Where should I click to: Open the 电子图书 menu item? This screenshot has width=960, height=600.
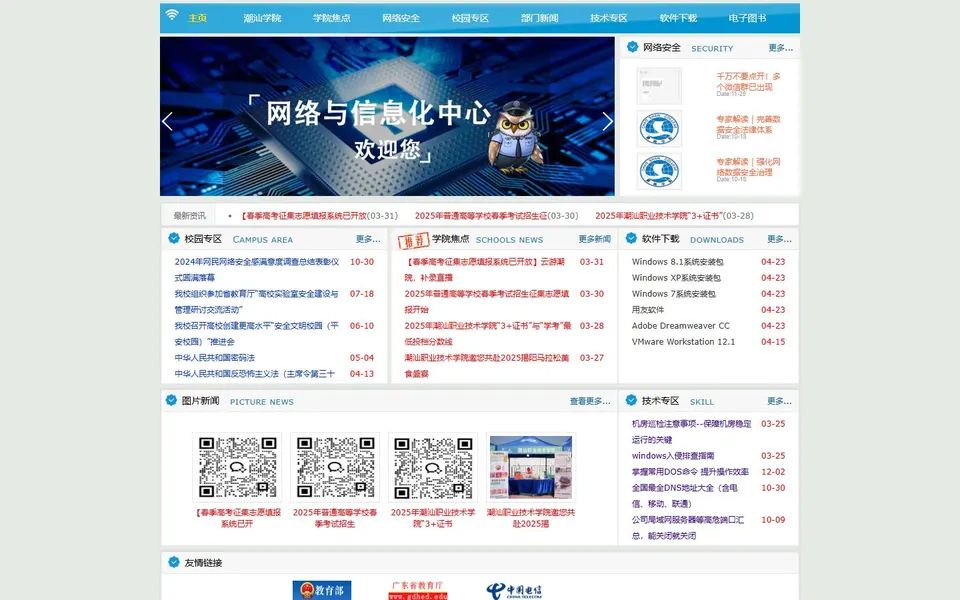click(748, 18)
